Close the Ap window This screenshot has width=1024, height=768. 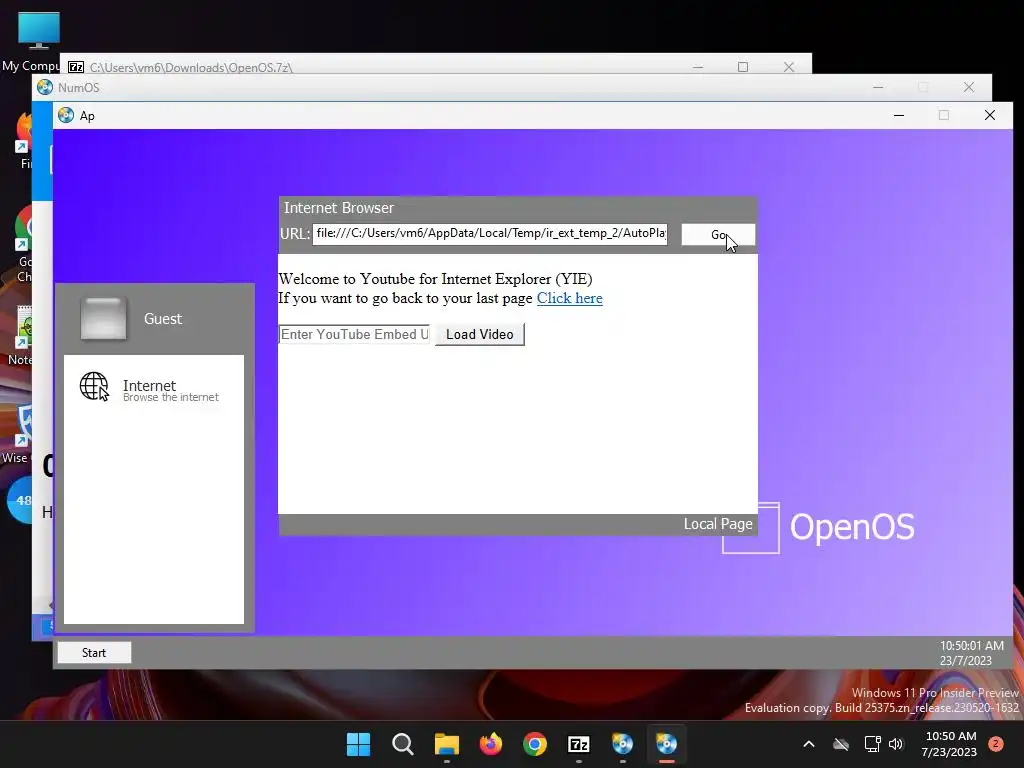point(990,116)
